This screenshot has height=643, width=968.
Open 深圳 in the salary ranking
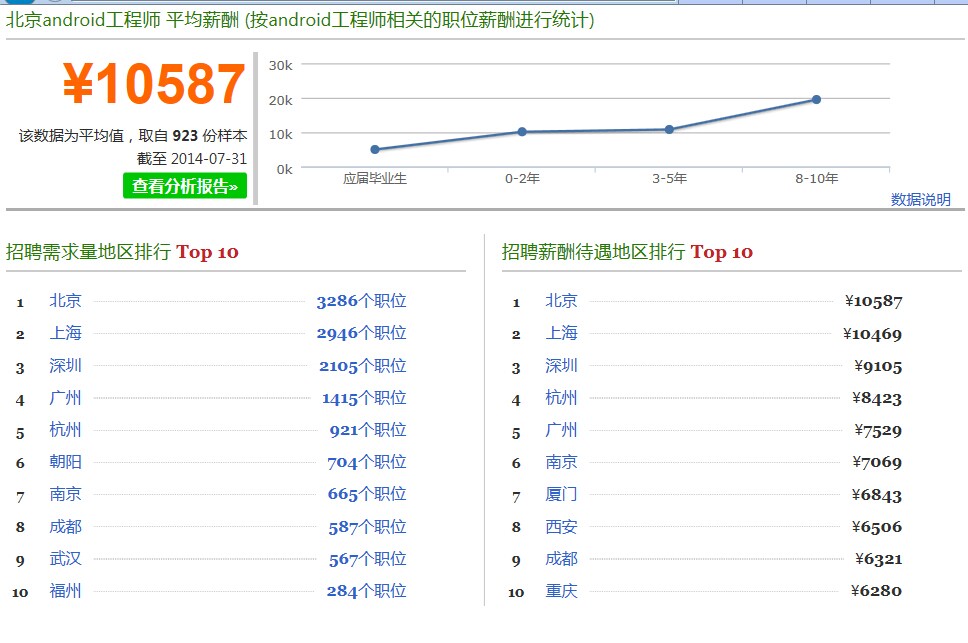tap(561, 365)
